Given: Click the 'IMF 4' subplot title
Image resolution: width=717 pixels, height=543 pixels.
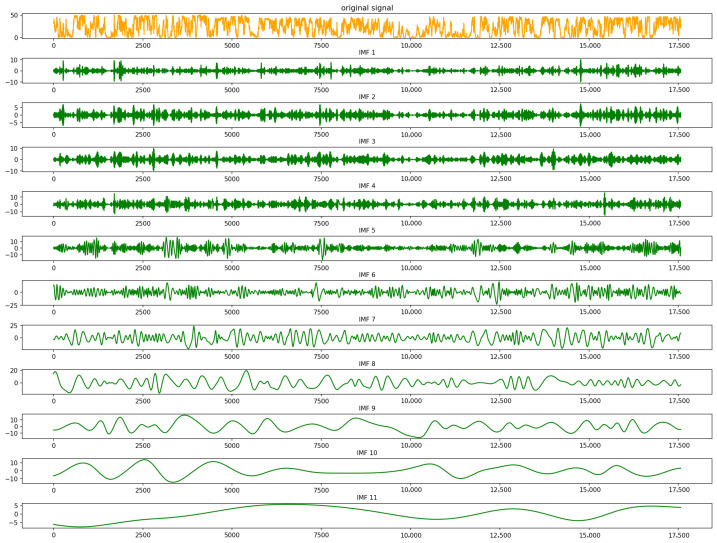Looking at the screenshot, I should (x=367, y=186).
